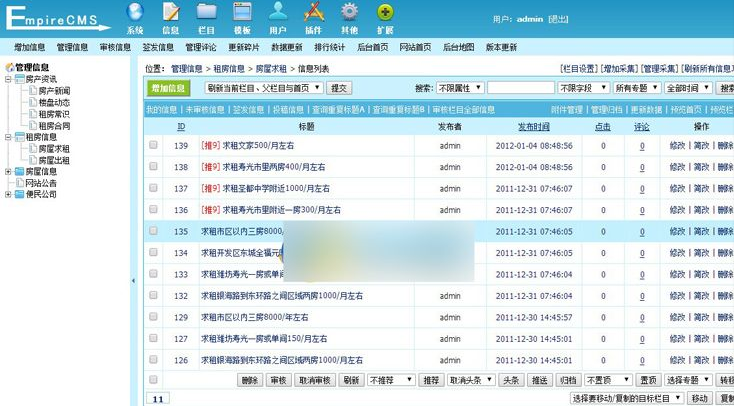Focus the search keyword input field
The width and height of the screenshot is (734, 406).
coord(521,88)
